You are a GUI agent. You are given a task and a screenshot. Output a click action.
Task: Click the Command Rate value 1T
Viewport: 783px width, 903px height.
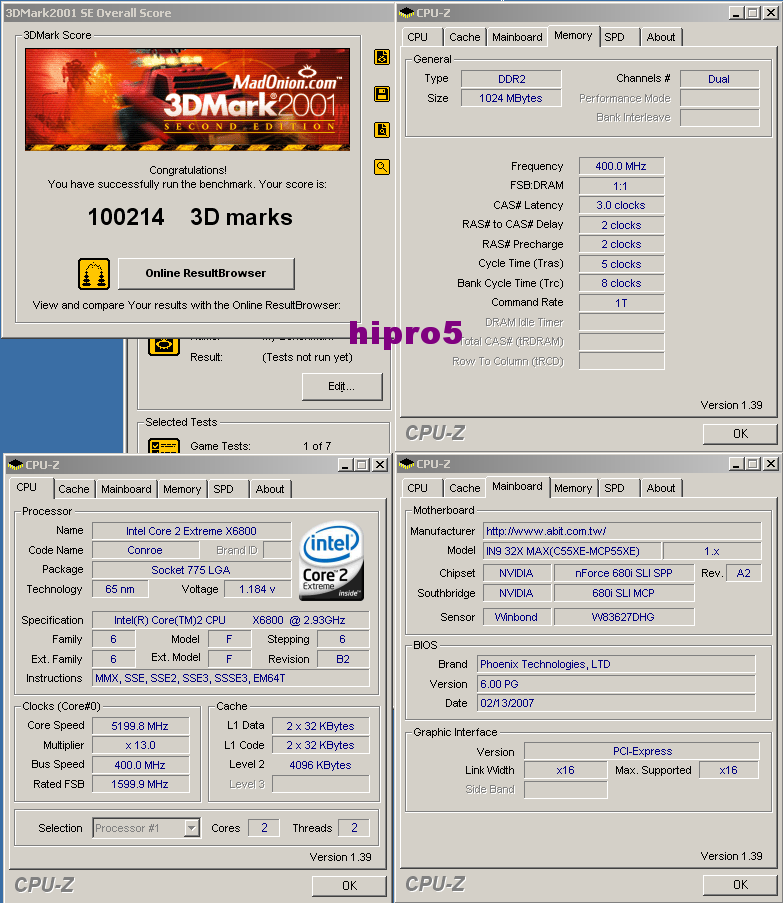click(x=621, y=303)
